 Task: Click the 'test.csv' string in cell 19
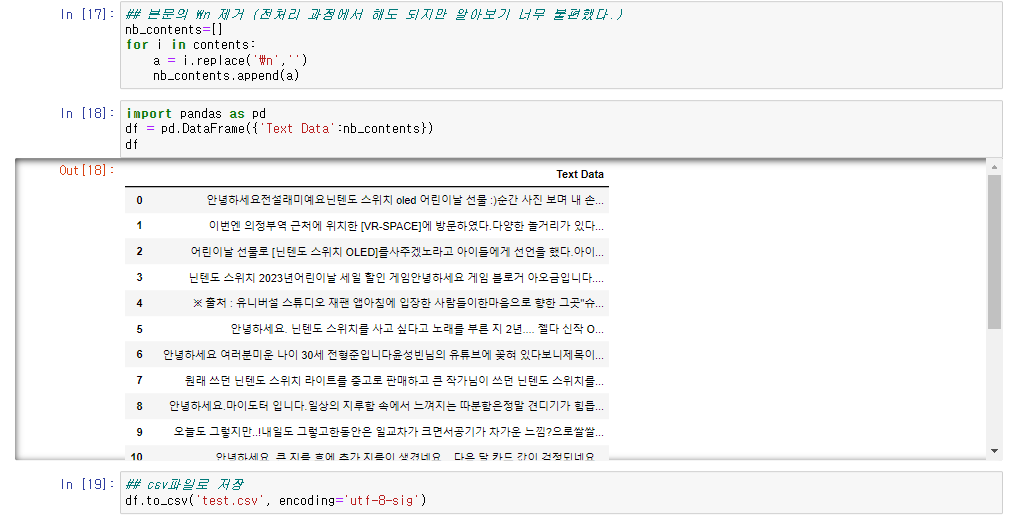coord(230,500)
